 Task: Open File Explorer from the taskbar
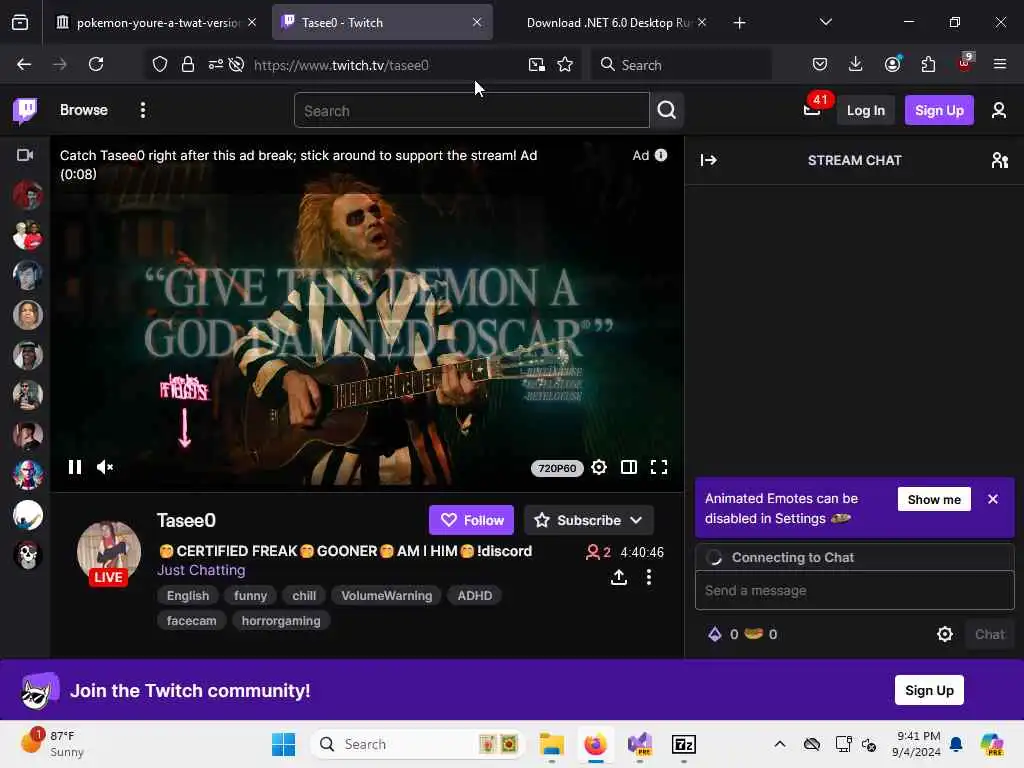[551, 744]
